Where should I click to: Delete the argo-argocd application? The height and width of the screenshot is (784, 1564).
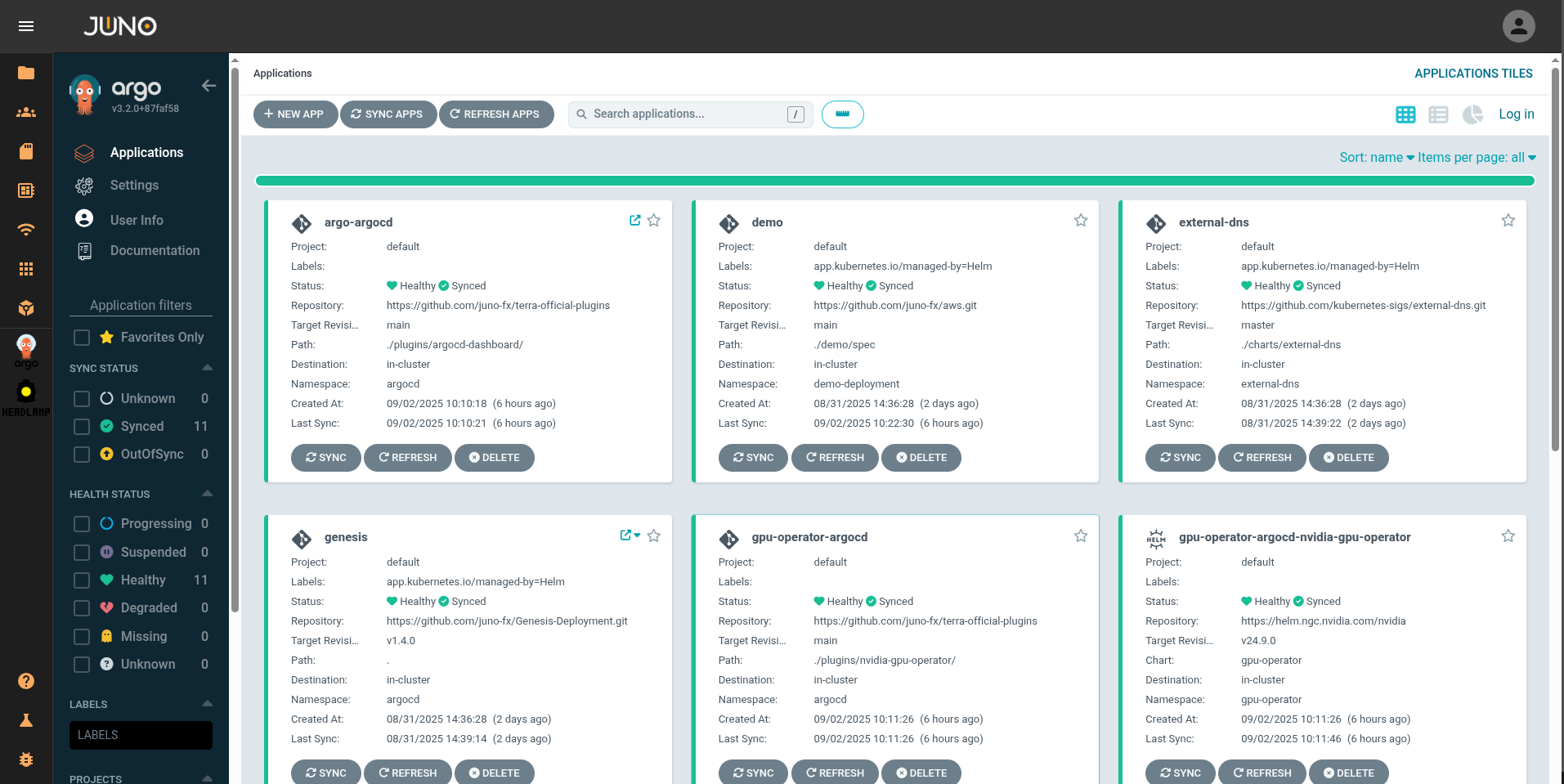494,458
